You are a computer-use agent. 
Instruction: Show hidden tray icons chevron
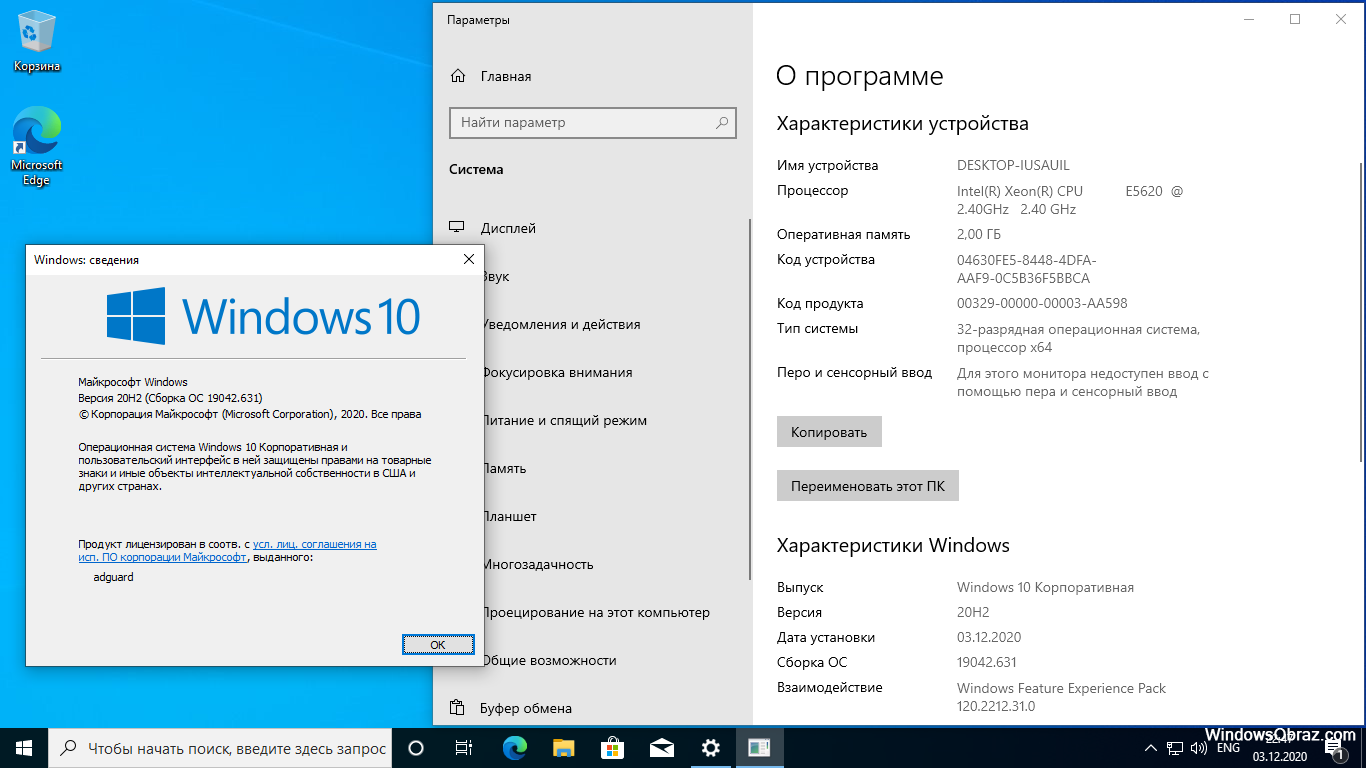(x=1152, y=748)
